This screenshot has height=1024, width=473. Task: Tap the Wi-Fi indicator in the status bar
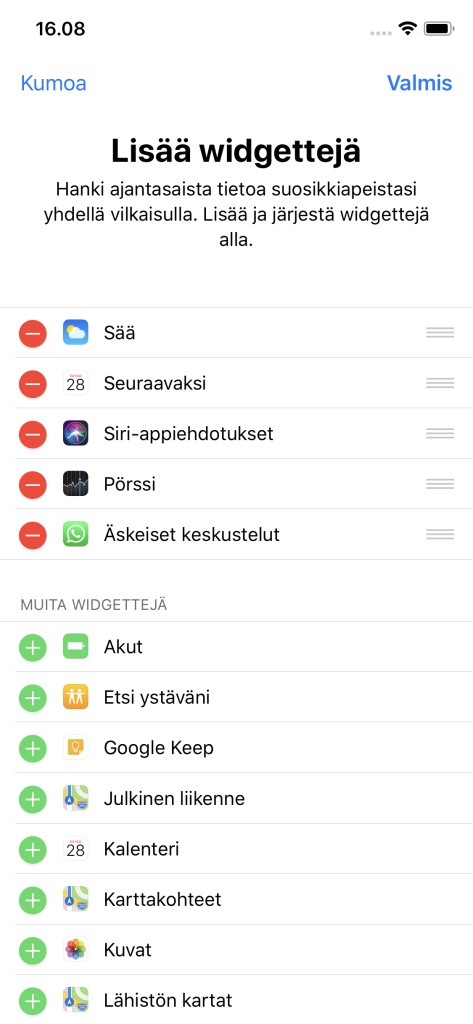408,29
